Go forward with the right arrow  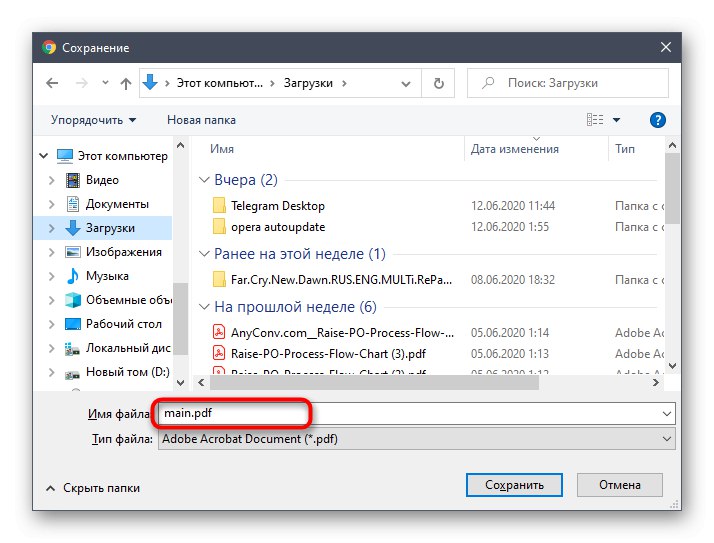point(82,83)
